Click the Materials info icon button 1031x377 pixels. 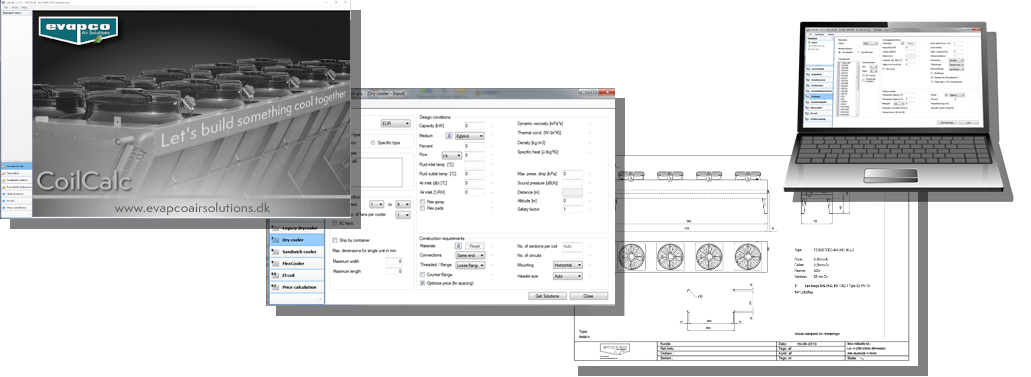[x=459, y=246]
